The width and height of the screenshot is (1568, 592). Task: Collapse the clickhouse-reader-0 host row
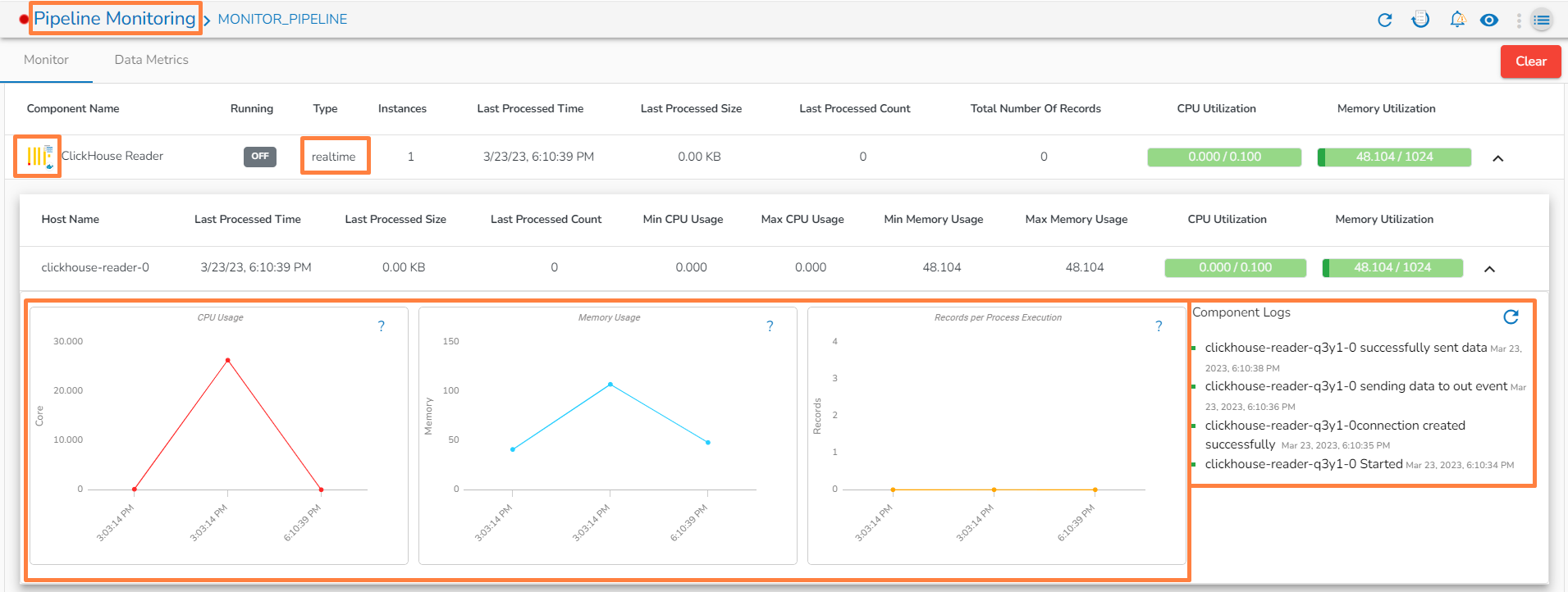(x=1489, y=269)
